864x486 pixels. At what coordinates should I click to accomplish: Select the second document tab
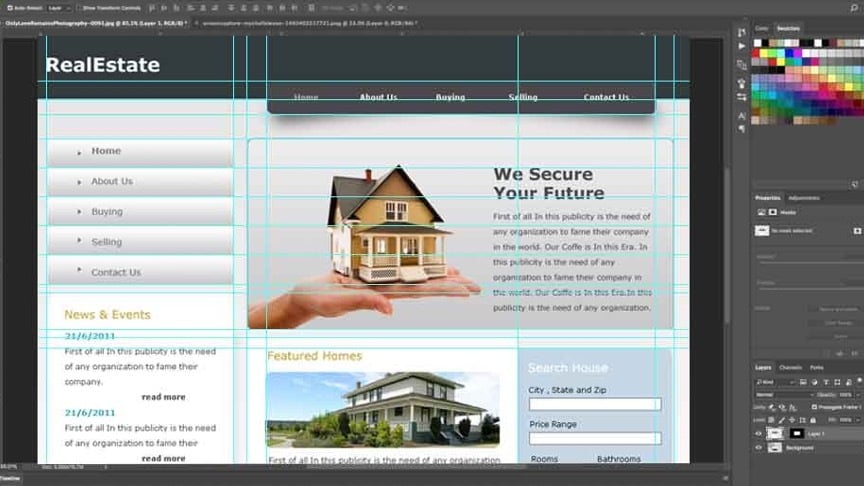[x=300, y=22]
